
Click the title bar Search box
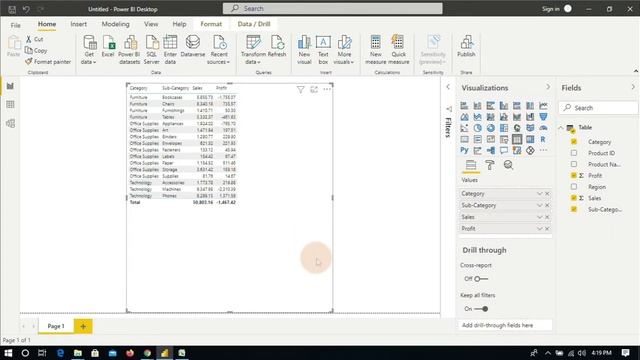tap(333, 8)
